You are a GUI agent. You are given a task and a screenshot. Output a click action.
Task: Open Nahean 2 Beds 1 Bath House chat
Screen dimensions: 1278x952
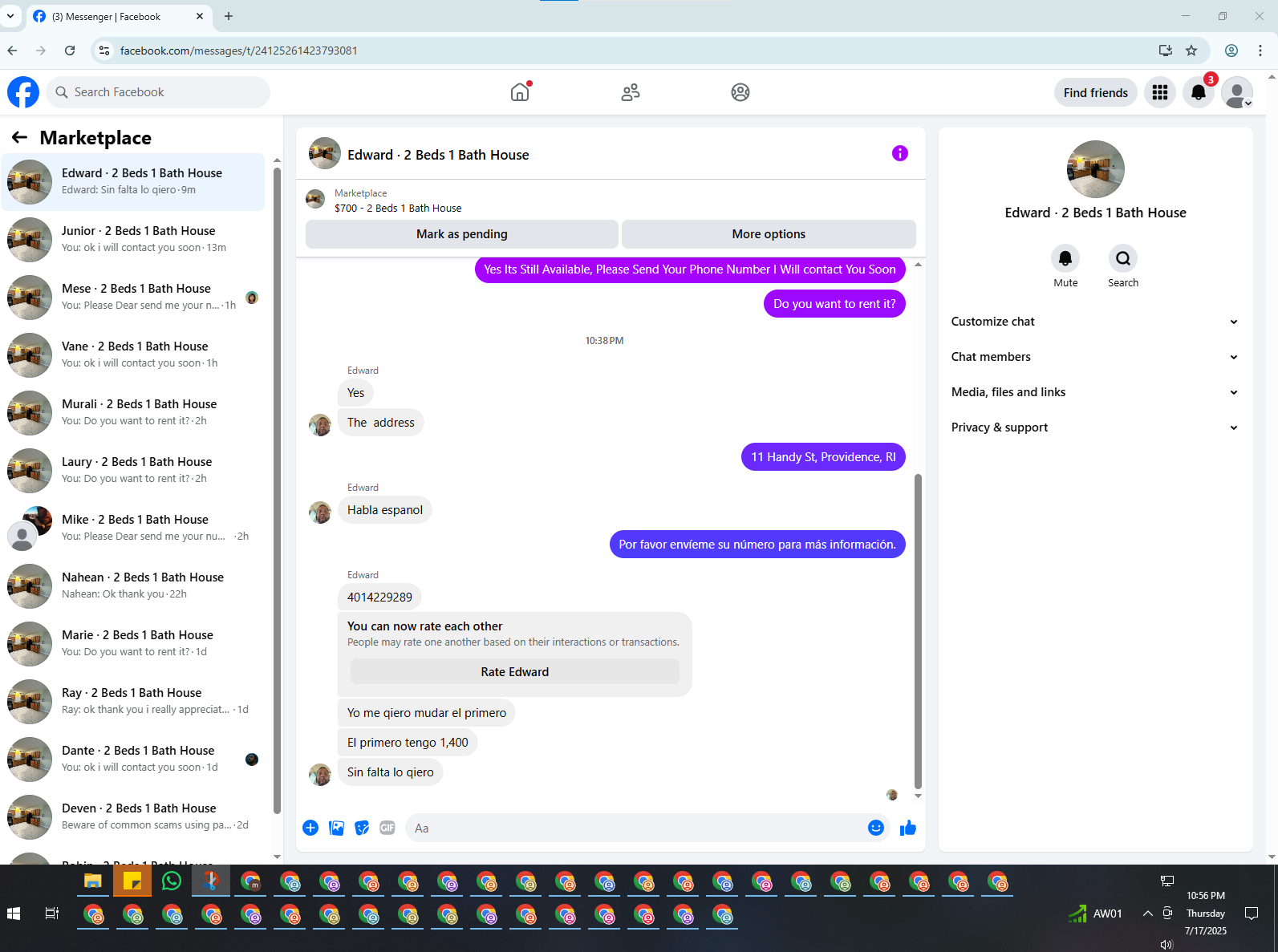tap(133, 586)
